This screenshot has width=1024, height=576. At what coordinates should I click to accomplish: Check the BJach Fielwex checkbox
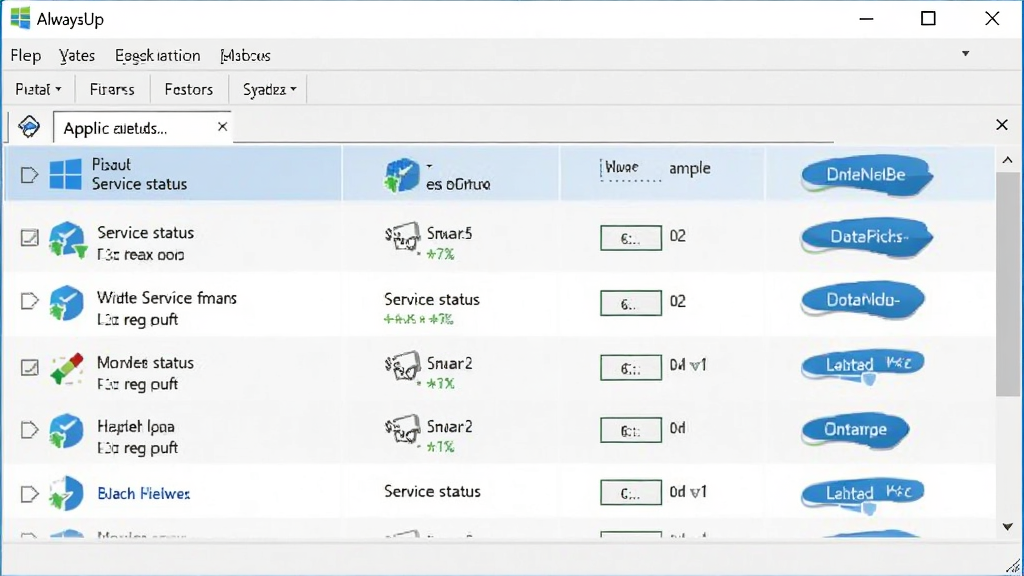point(29,494)
